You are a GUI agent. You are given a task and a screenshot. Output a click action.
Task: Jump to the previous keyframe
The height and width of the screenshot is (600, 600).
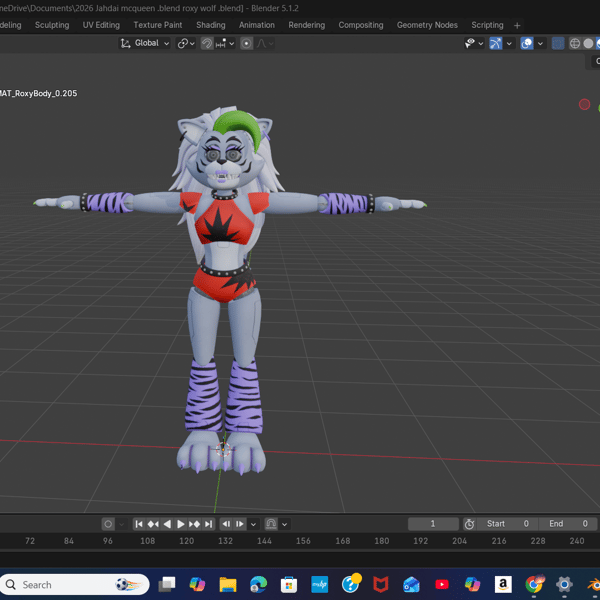(x=153, y=524)
